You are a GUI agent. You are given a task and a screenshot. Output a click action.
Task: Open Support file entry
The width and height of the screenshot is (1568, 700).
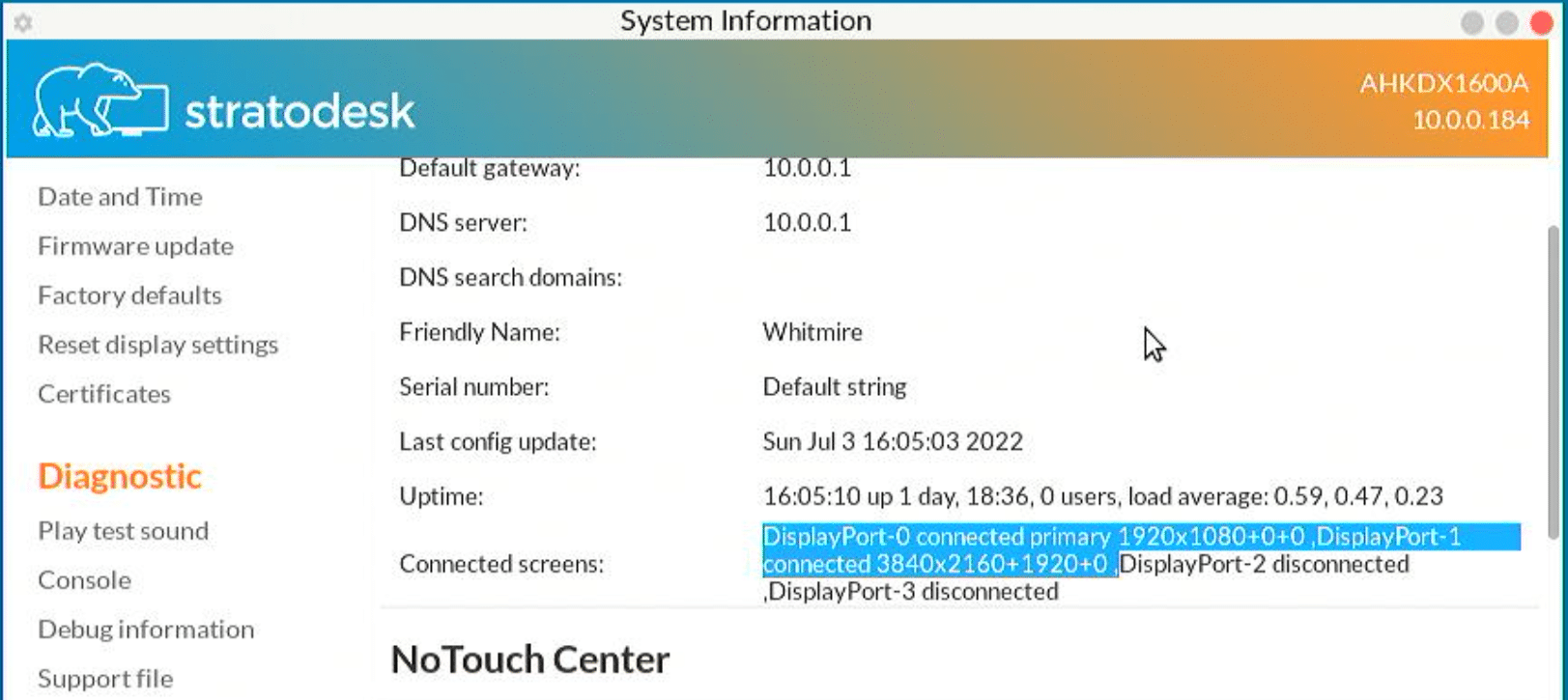point(105,679)
